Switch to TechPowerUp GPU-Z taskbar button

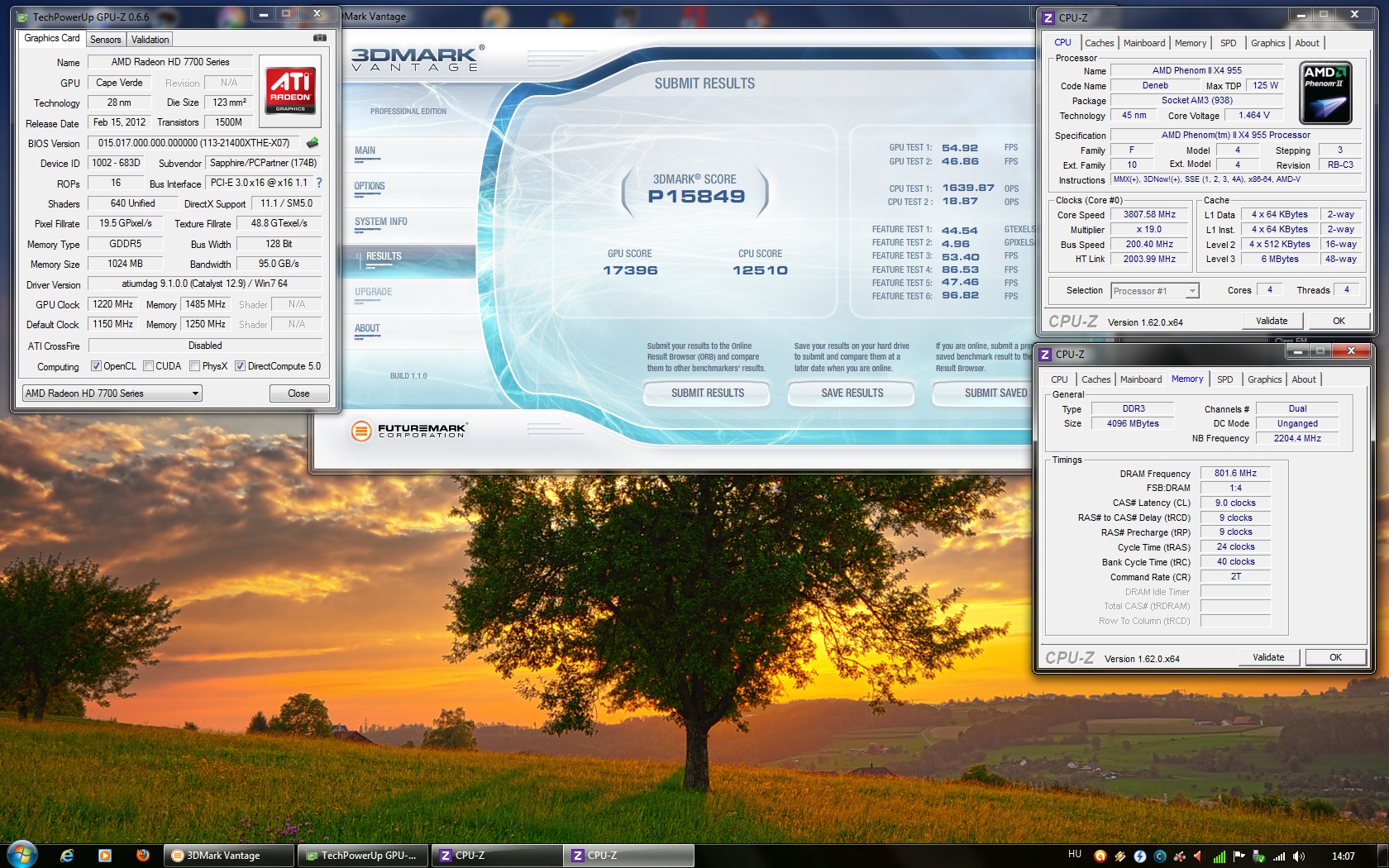click(x=363, y=856)
